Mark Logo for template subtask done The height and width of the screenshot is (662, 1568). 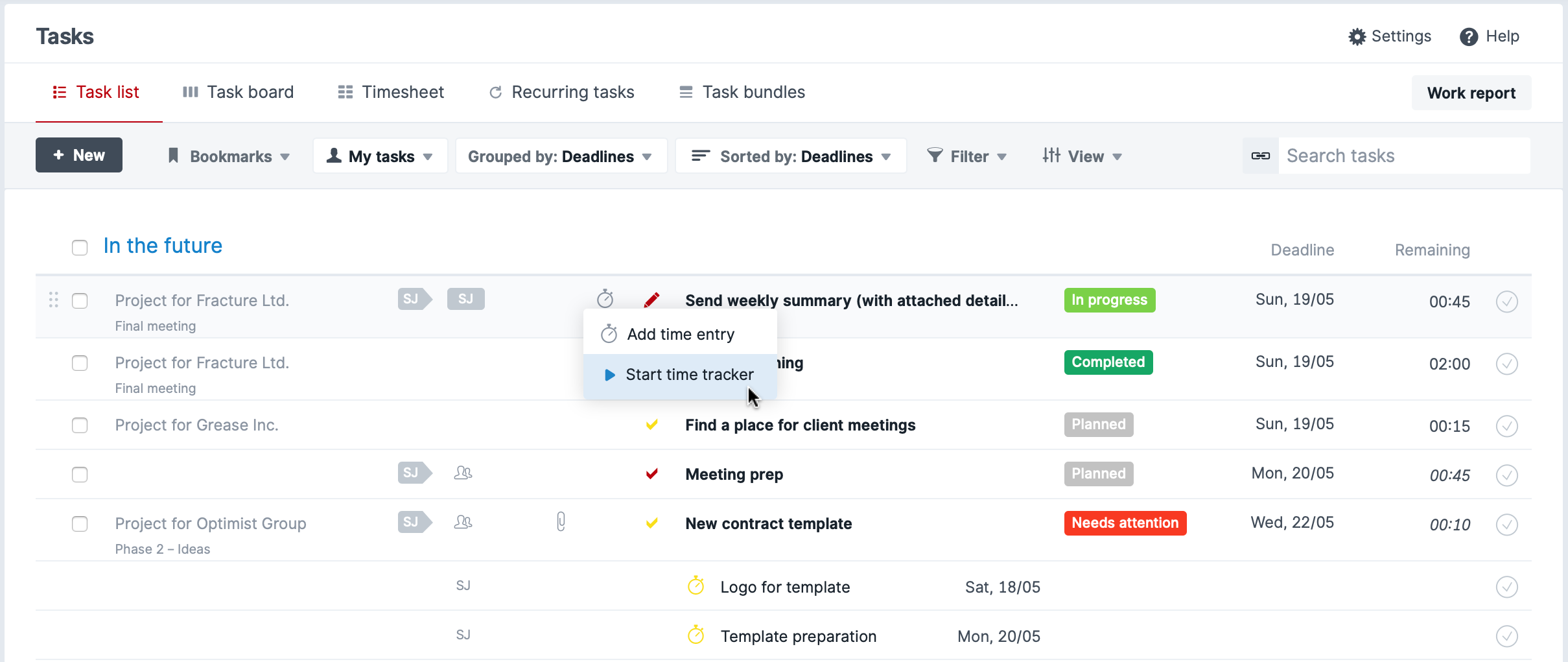pyautogui.click(x=1506, y=587)
